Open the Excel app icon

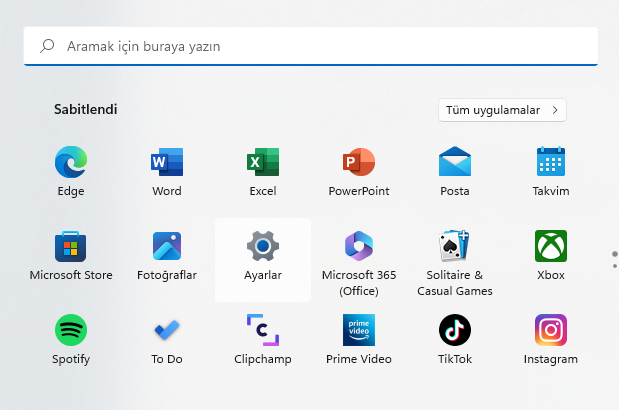pyautogui.click(x=263, y=171)
